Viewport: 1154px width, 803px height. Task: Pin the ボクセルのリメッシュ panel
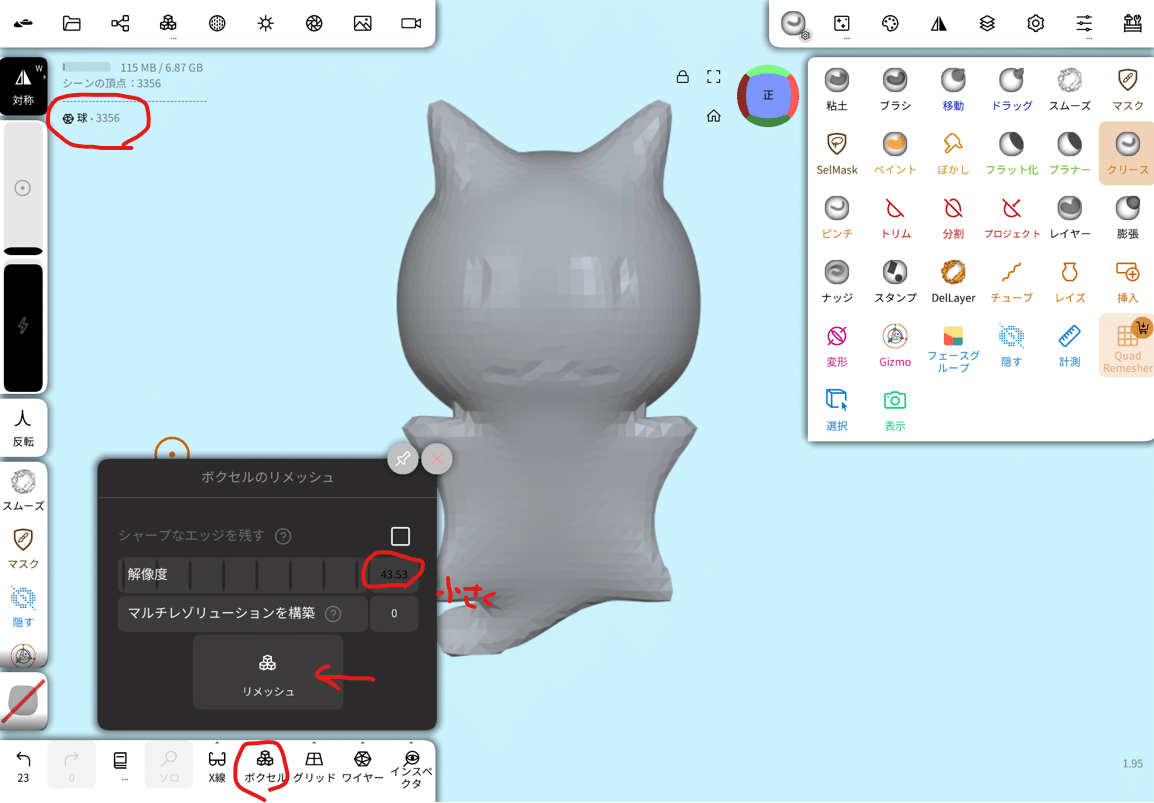pyautogui.click(x=403, y=459)
